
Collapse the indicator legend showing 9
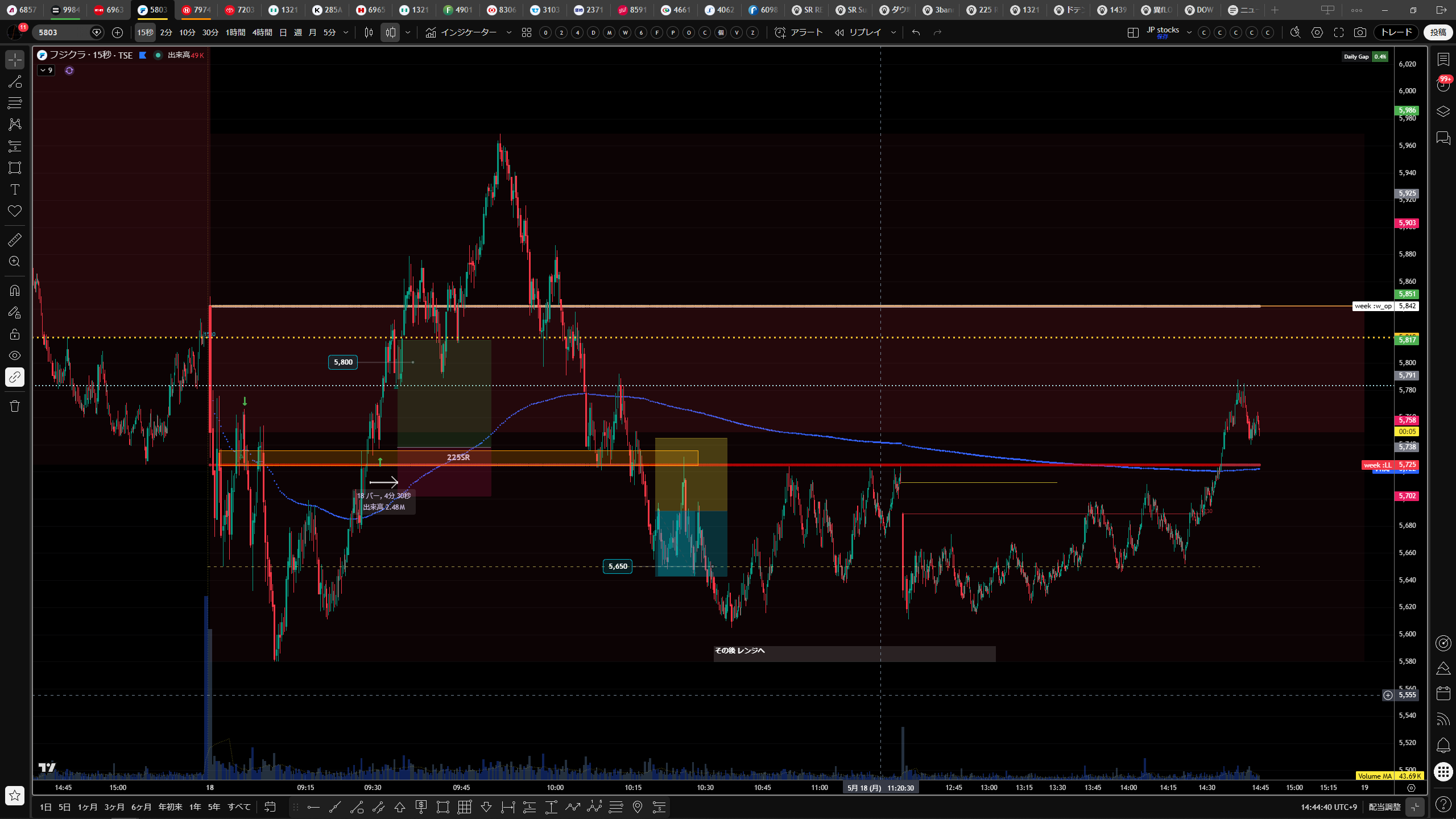(x=46, y=71)
